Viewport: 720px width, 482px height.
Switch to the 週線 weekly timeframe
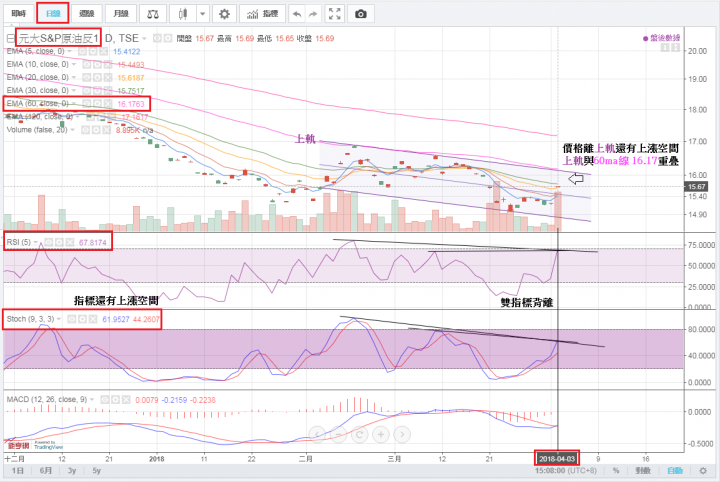click(87, 14)
